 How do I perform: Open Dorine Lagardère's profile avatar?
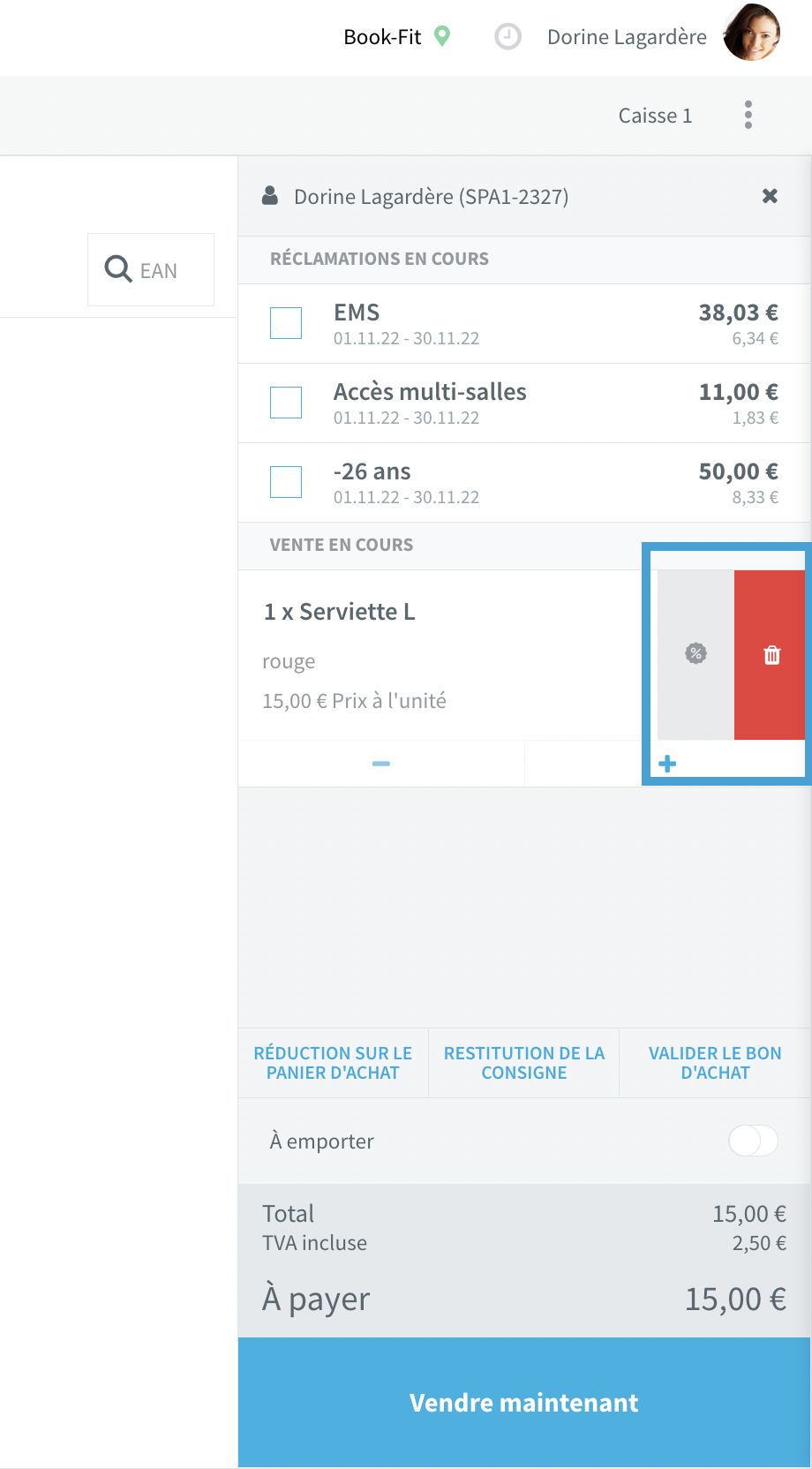click(752, 34)
